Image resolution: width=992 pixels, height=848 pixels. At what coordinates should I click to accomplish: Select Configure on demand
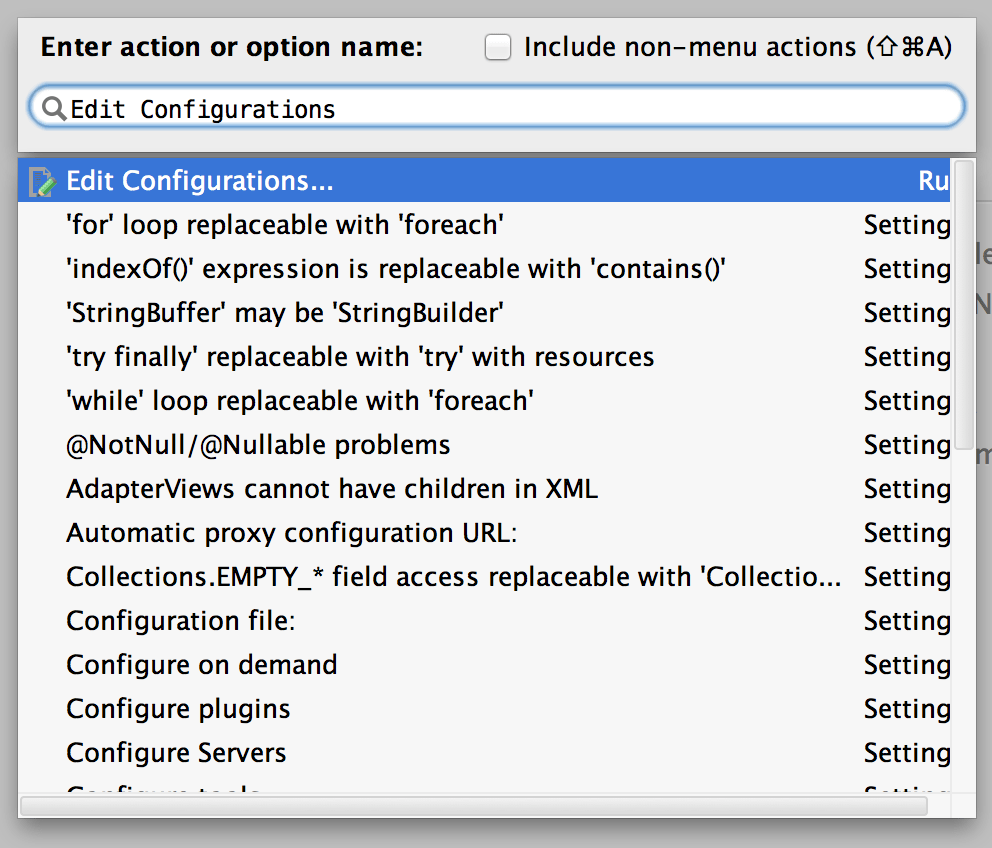point(200,665)
